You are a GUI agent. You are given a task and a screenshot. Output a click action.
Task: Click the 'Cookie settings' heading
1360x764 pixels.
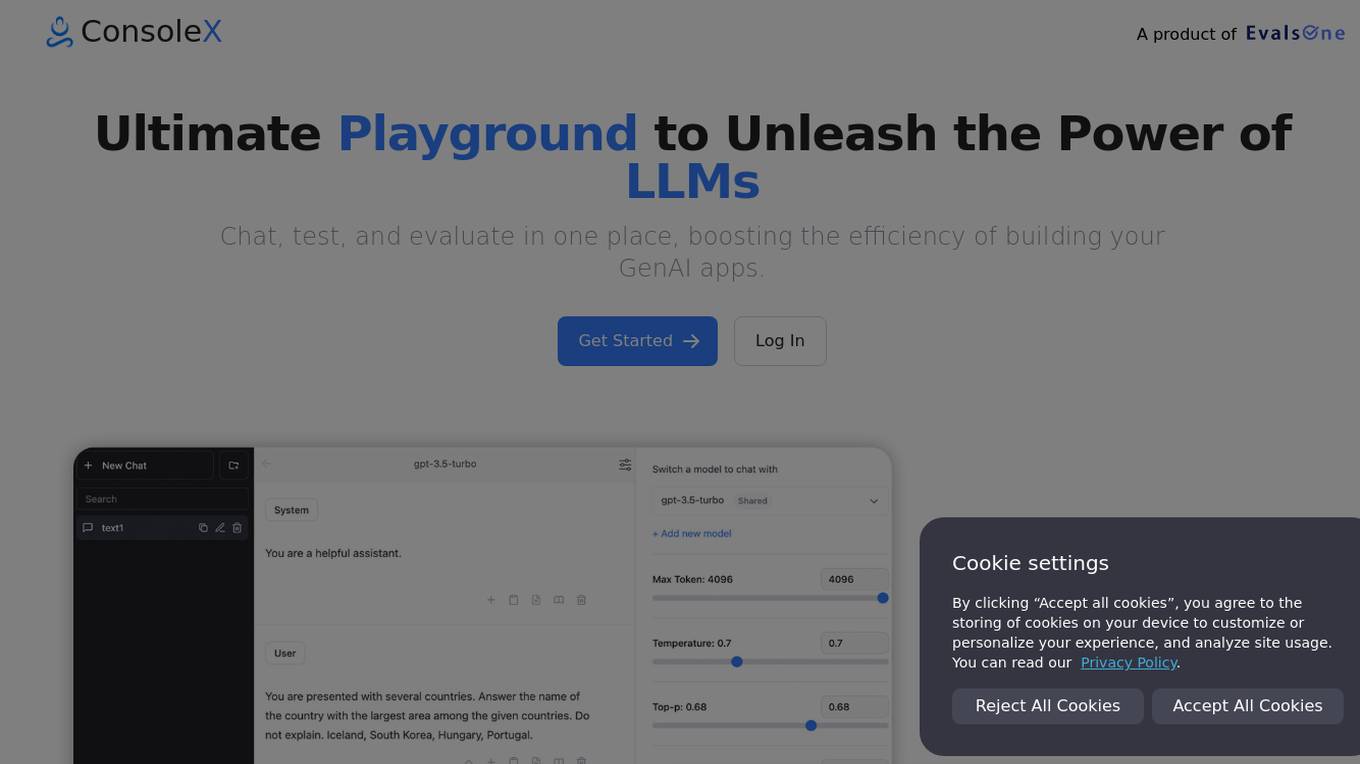(1030, 563)
